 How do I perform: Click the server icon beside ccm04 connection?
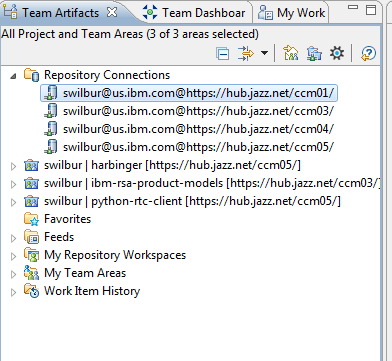(51, 129)
